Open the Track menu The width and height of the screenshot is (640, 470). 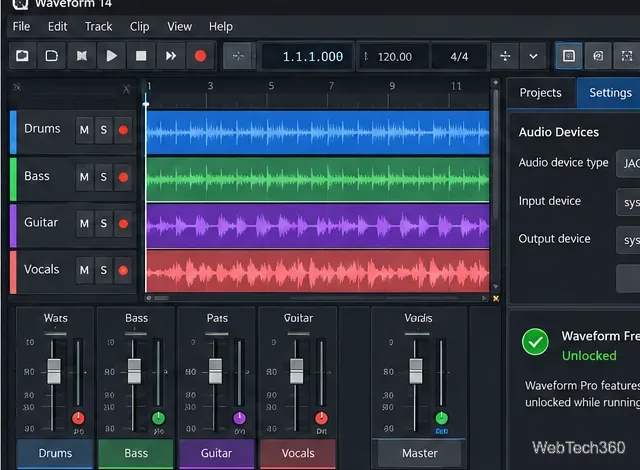(98, 27)
